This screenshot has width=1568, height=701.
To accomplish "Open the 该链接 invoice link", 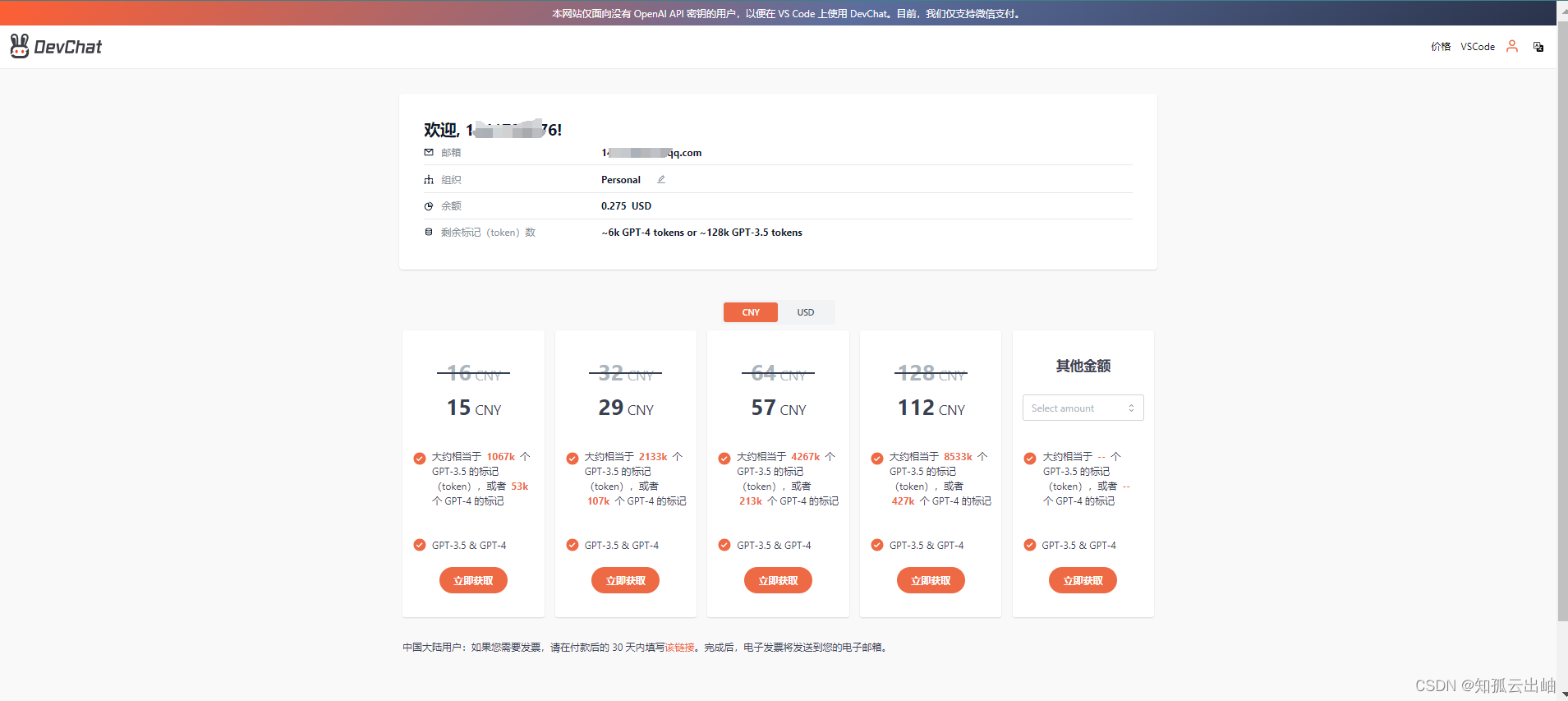I will (x=679, y=648).
